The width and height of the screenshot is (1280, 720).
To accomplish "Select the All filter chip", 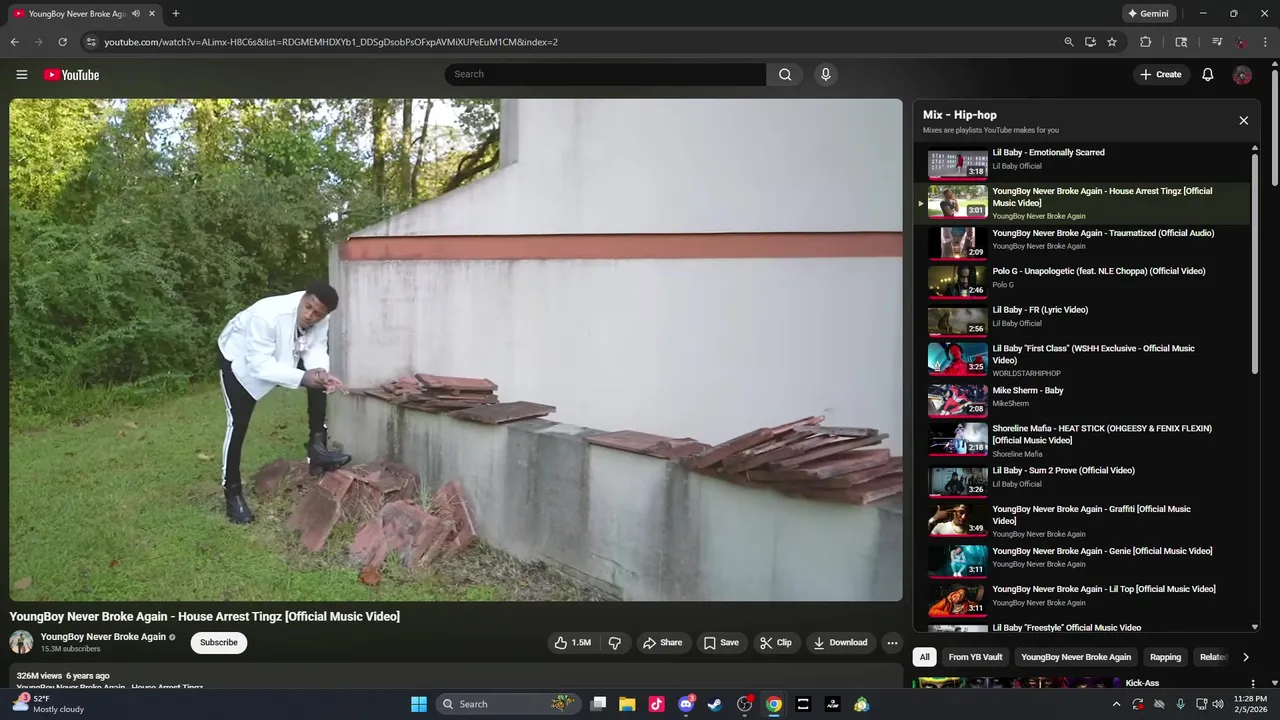I will point(924,657).
